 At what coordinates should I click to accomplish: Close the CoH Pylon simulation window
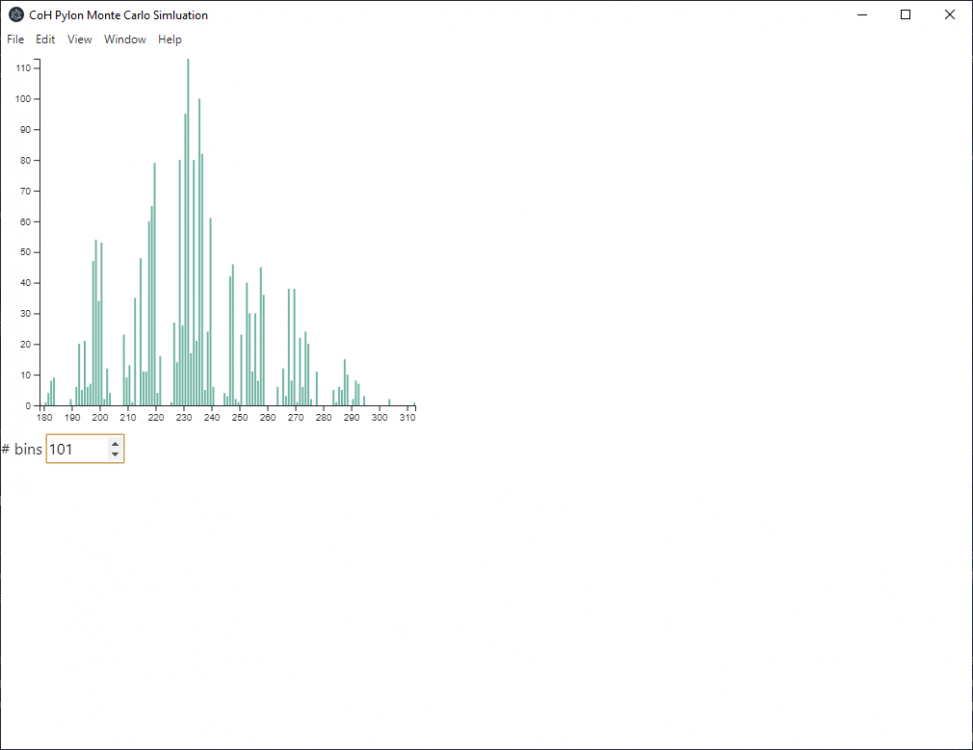(x=950, y=15)
